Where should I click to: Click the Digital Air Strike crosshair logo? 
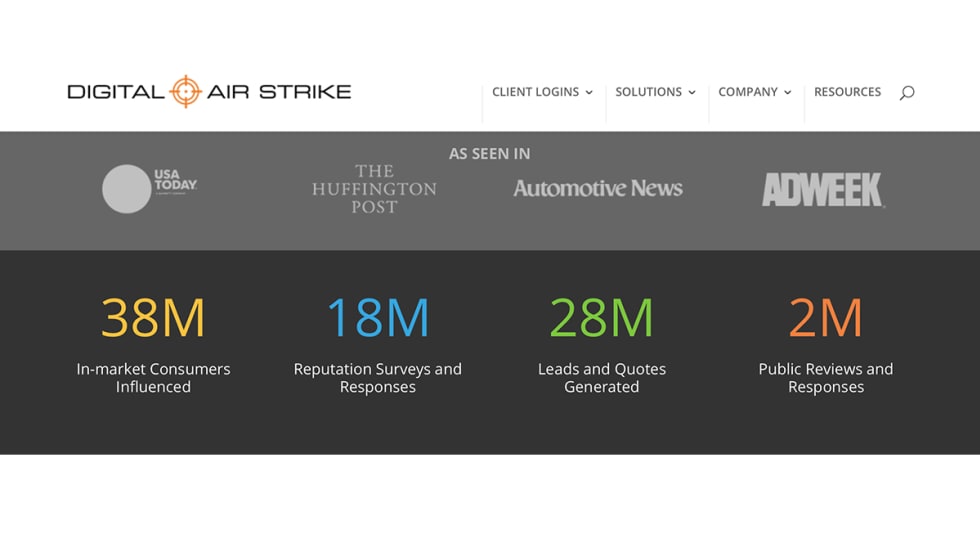click(185, 91)
